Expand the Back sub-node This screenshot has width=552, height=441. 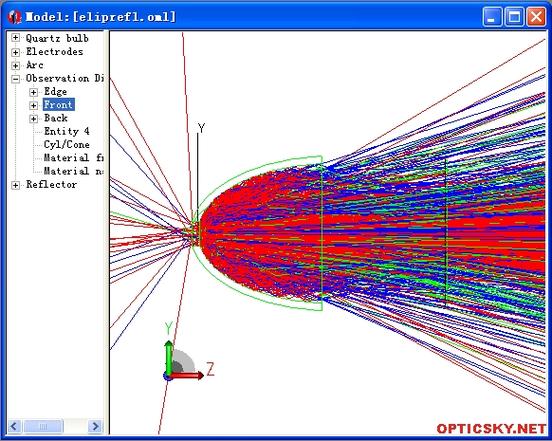click(x=33, y=119)
